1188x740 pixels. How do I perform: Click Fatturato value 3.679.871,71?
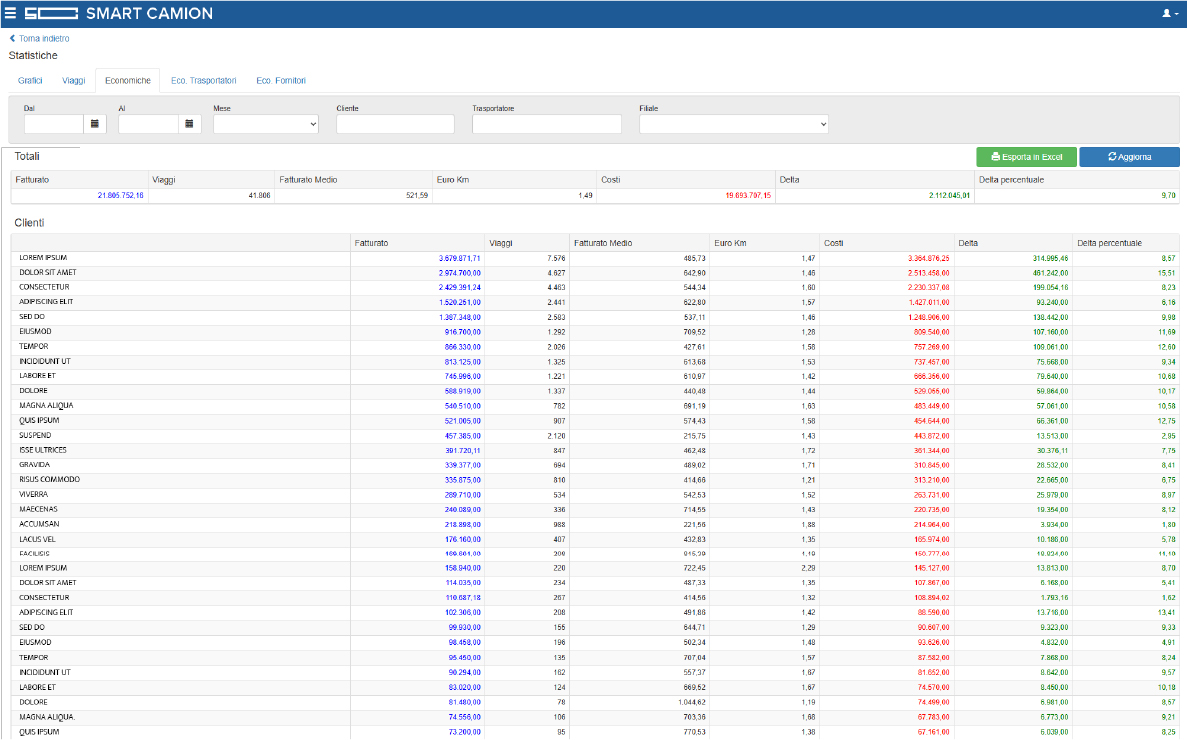pyautogui.click(x=459, y=258)
